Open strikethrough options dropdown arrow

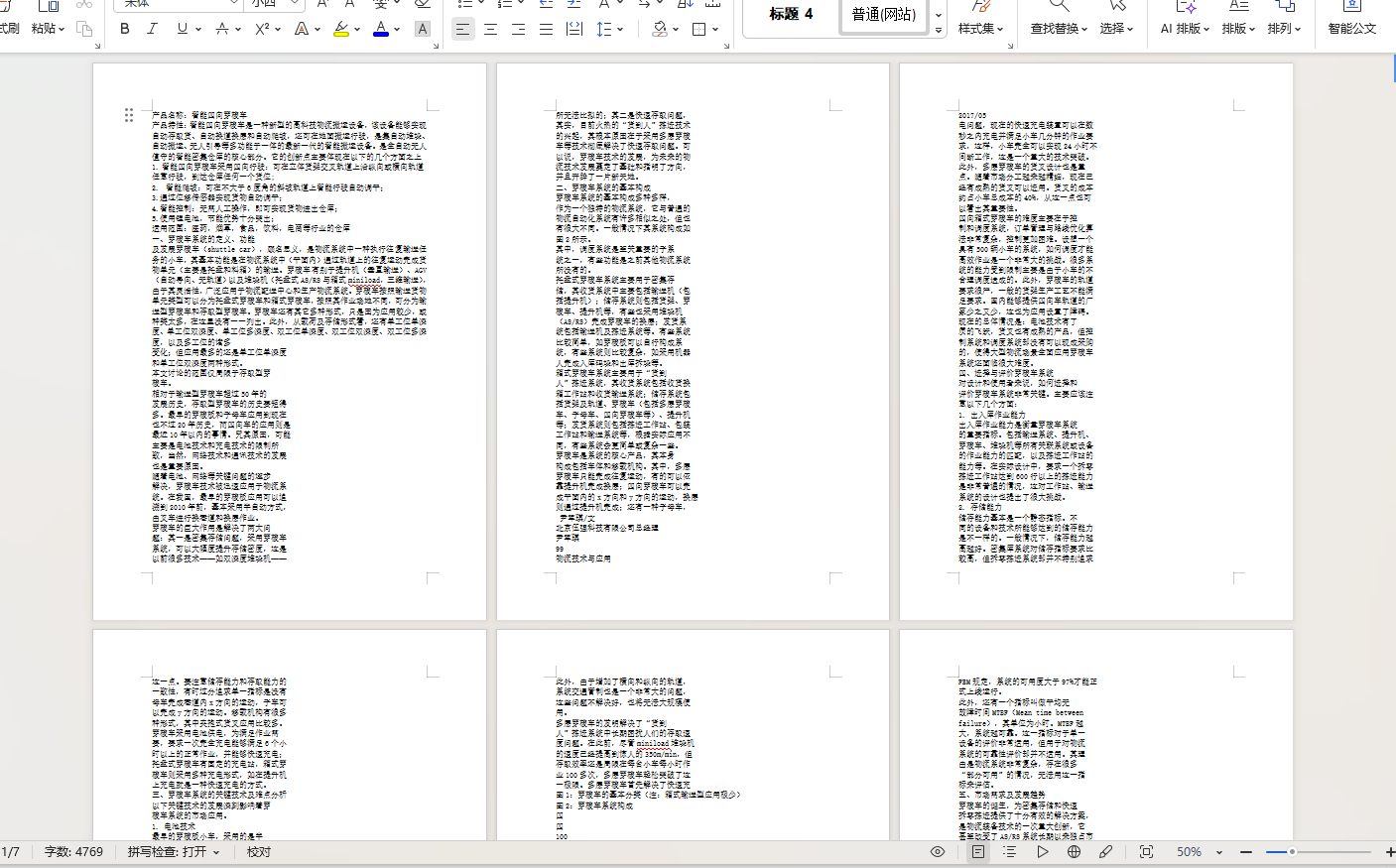238,29
